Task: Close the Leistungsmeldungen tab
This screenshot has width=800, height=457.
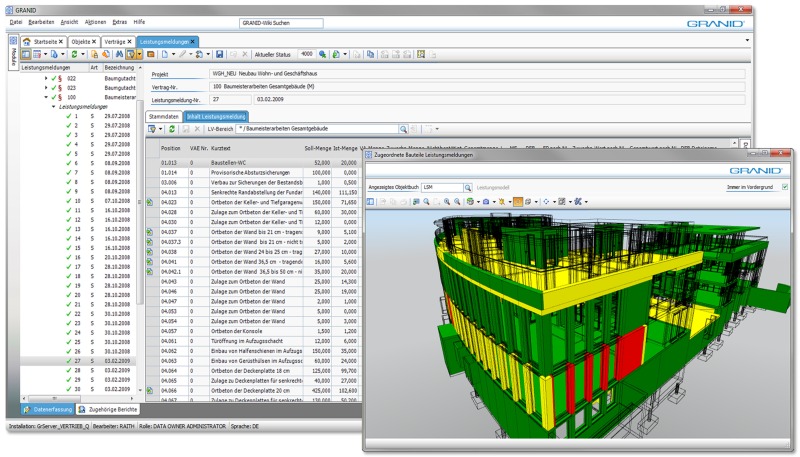Action: click(193, 42)
